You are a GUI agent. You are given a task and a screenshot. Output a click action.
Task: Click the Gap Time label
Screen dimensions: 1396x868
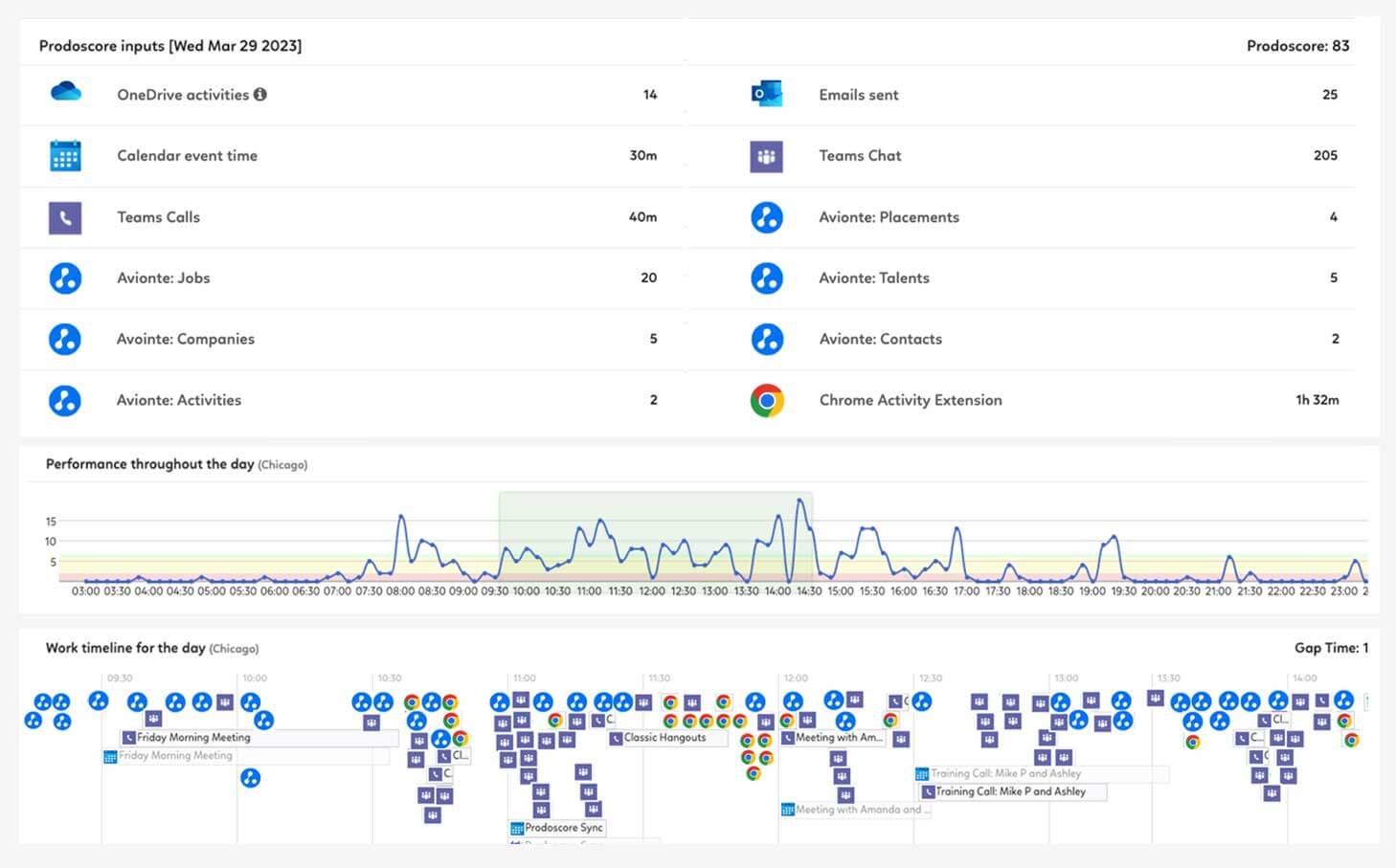1332,648
